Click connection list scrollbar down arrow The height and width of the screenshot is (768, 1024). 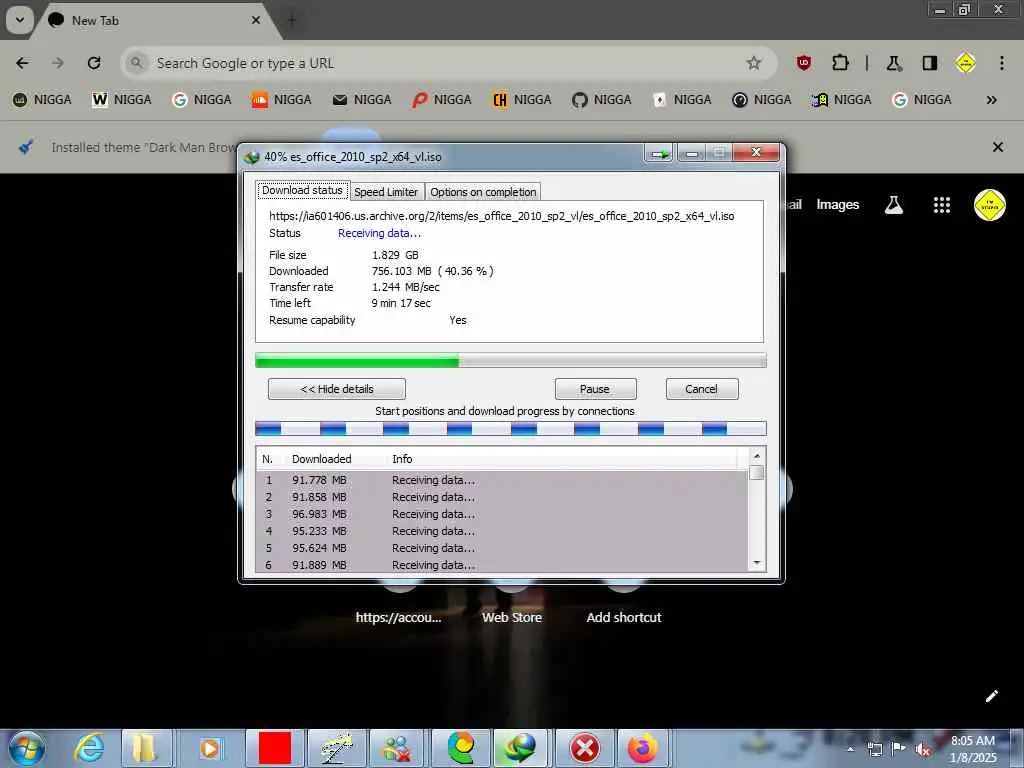pos(757,563)
